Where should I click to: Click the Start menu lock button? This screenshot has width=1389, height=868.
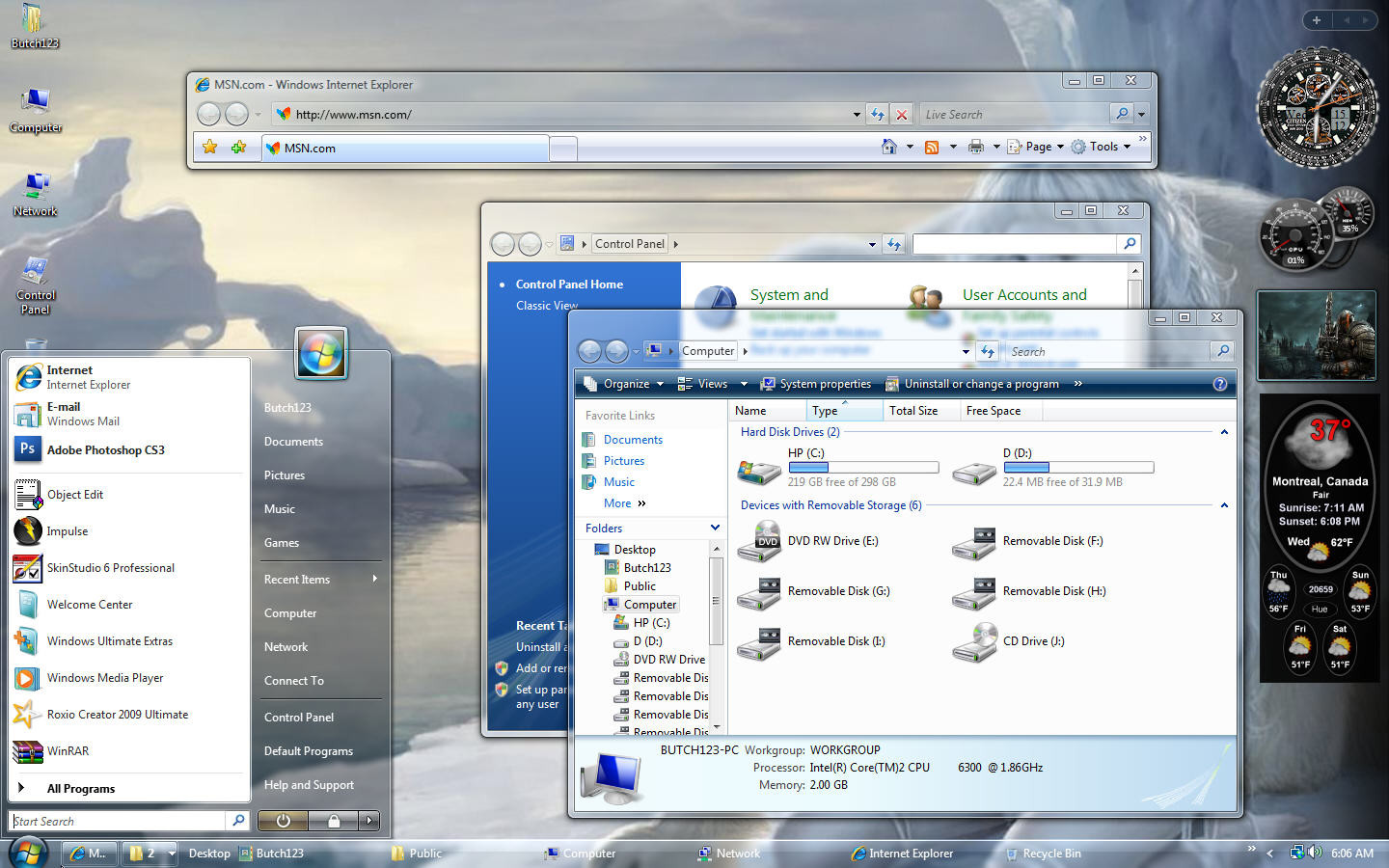click(333, 821)
